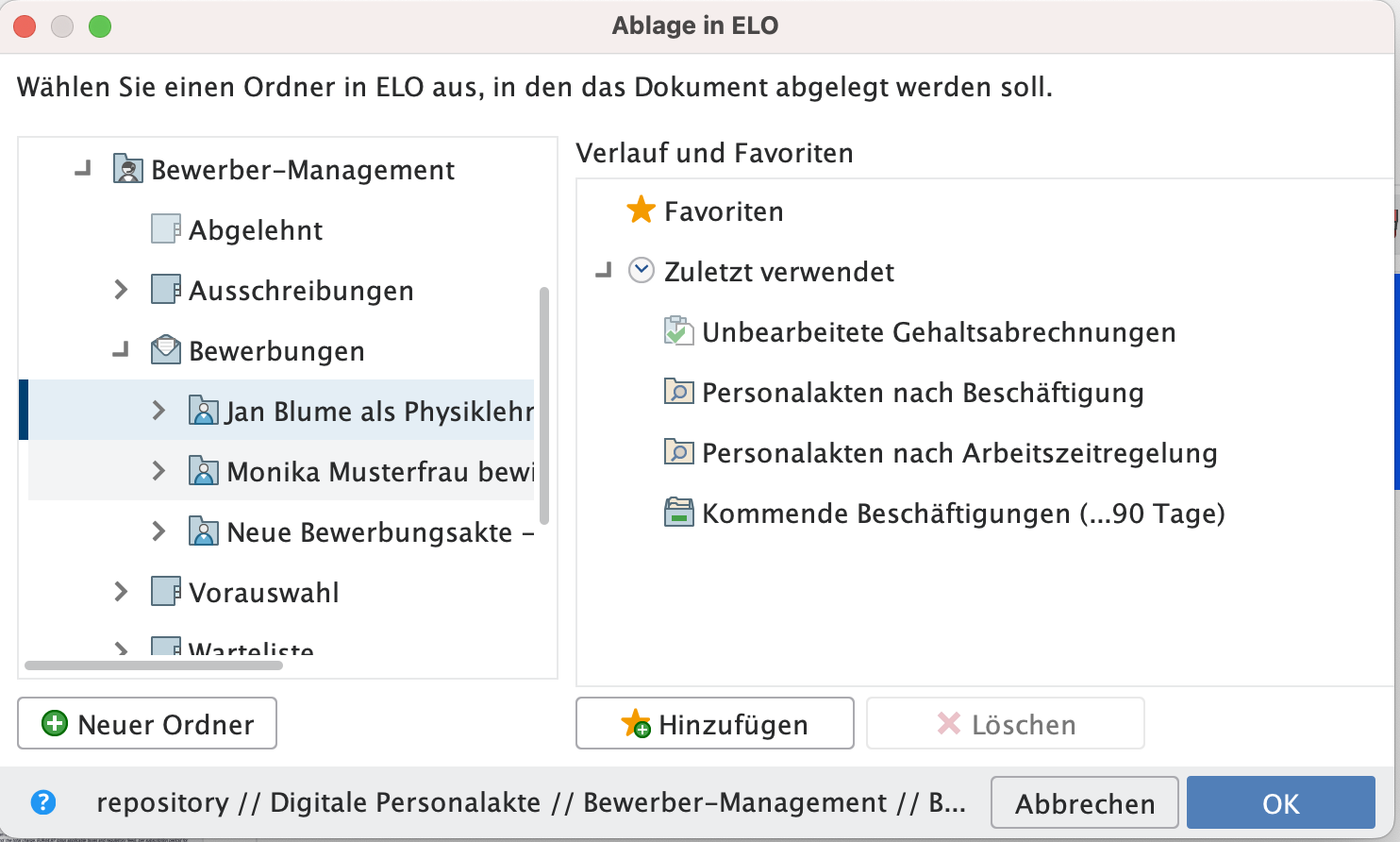Click the Personalakten nach Beschäftigung search folder icon
The height and width of the screenshot is (842, 1400).
(x=678, y=391)
